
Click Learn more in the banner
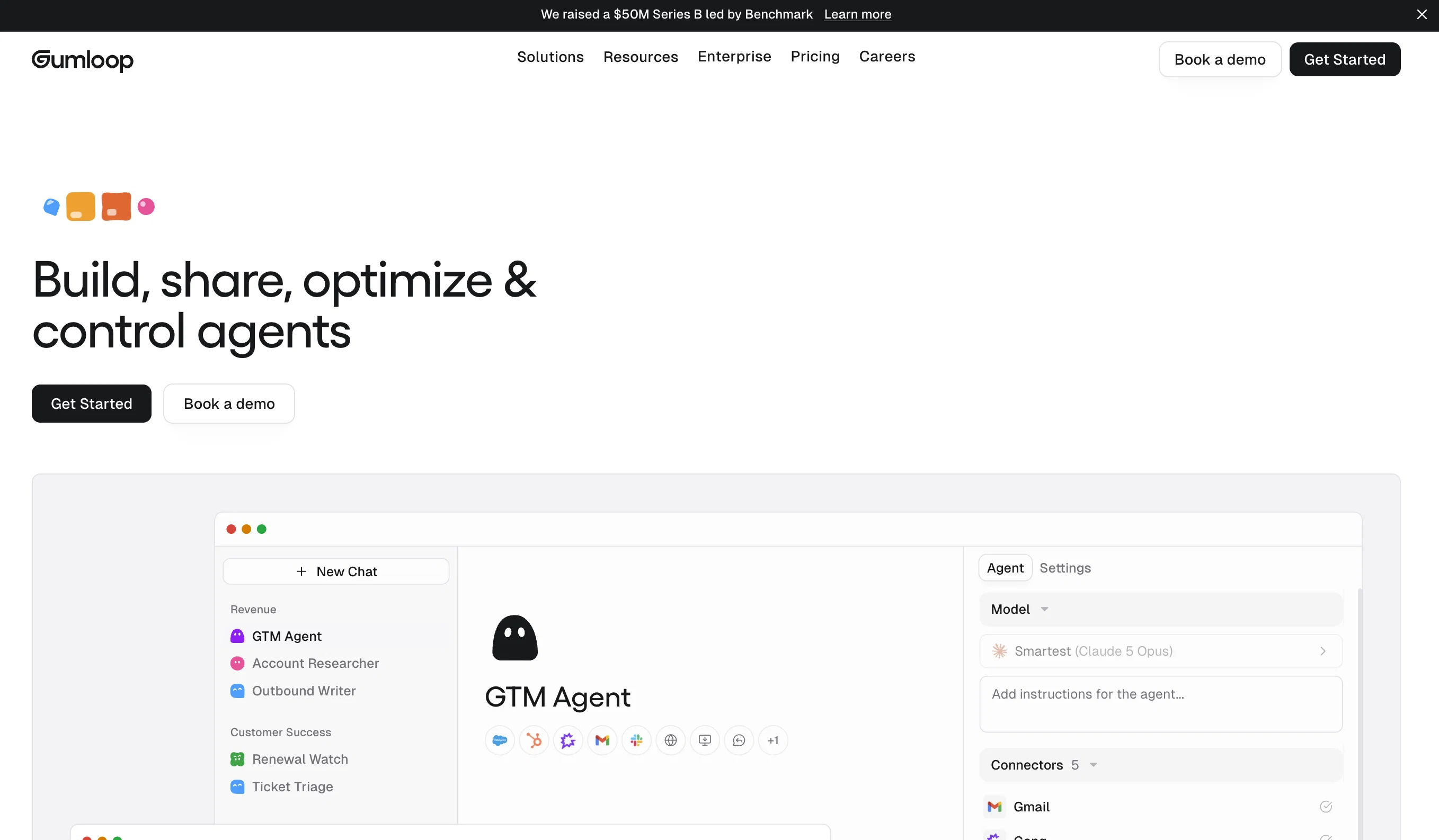(x=858, y=14)
